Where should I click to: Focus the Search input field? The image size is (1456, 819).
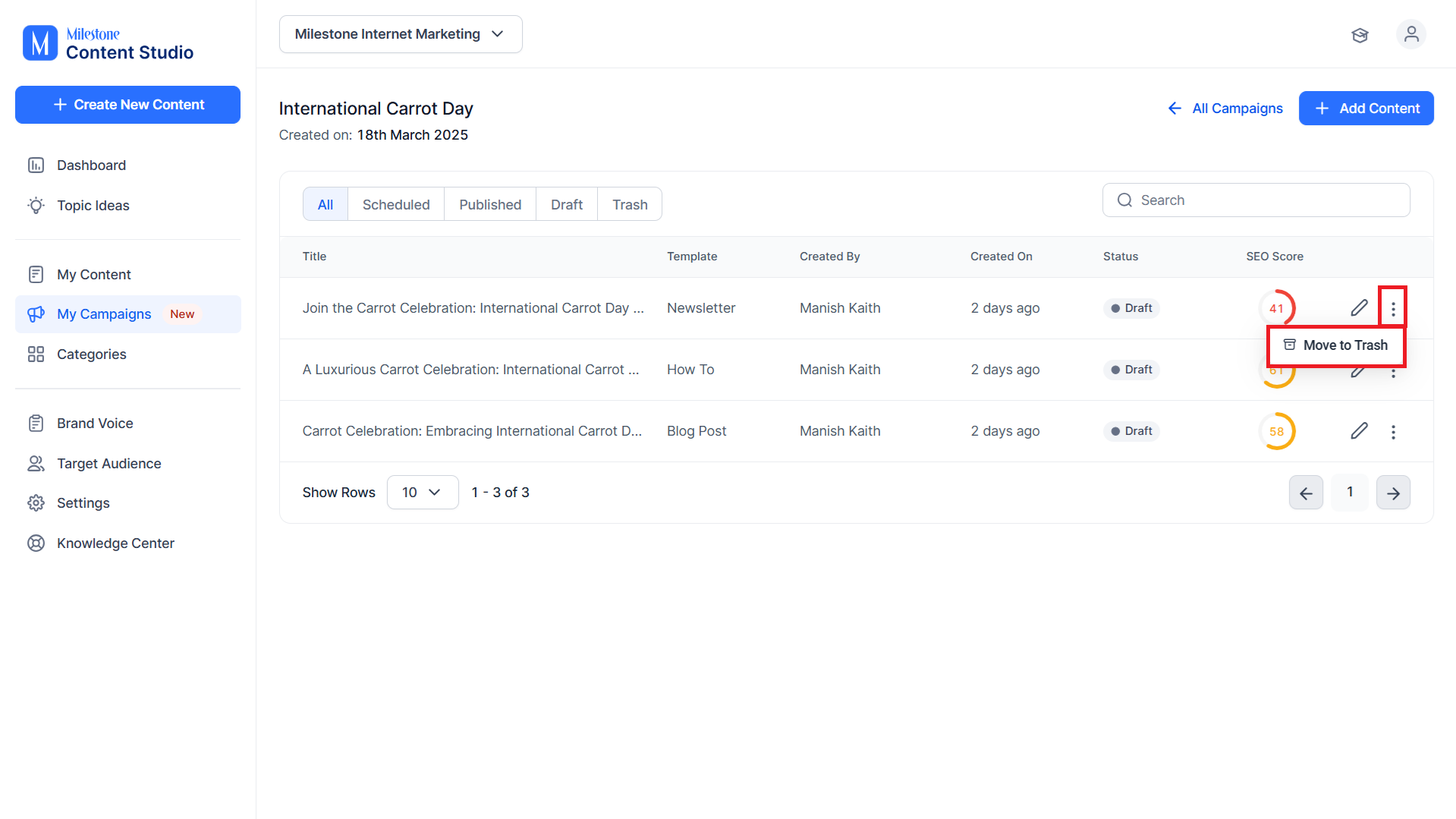(x=1256, y=200)
